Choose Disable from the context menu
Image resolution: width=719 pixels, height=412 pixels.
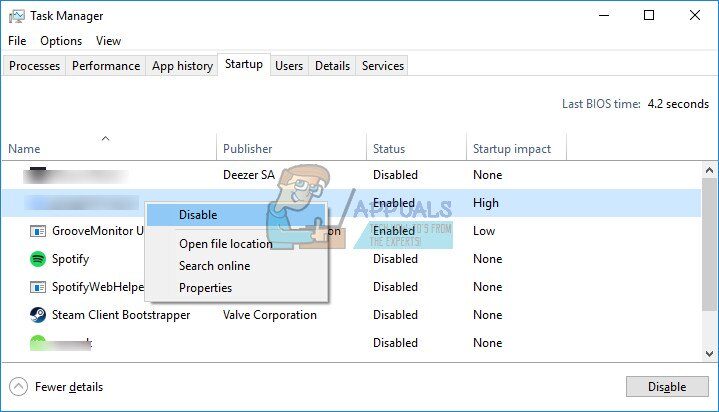(x=236, y=215)
